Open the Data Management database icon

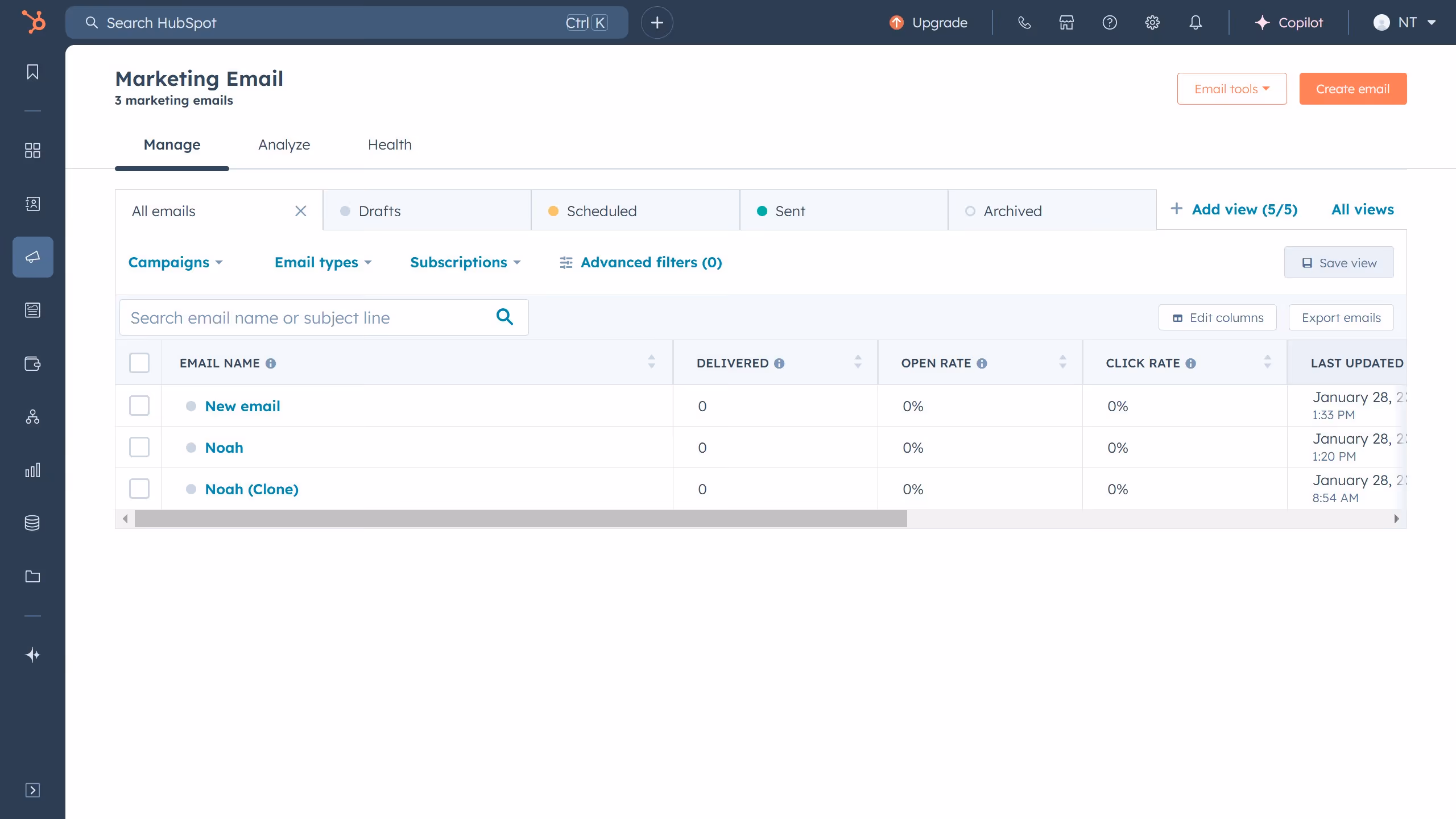pyautogui.click(x=32, y=523)
